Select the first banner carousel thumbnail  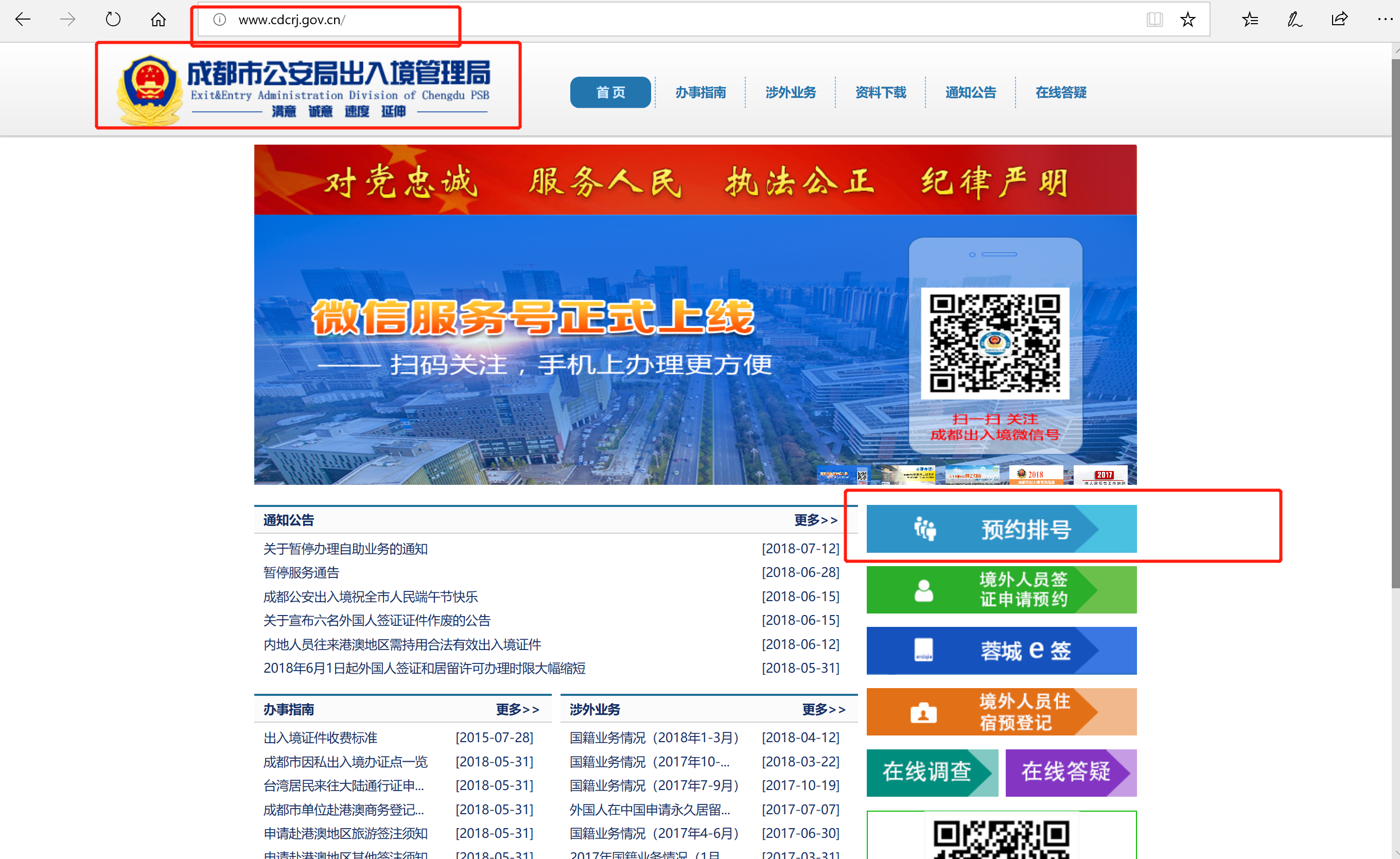[844, 475]
